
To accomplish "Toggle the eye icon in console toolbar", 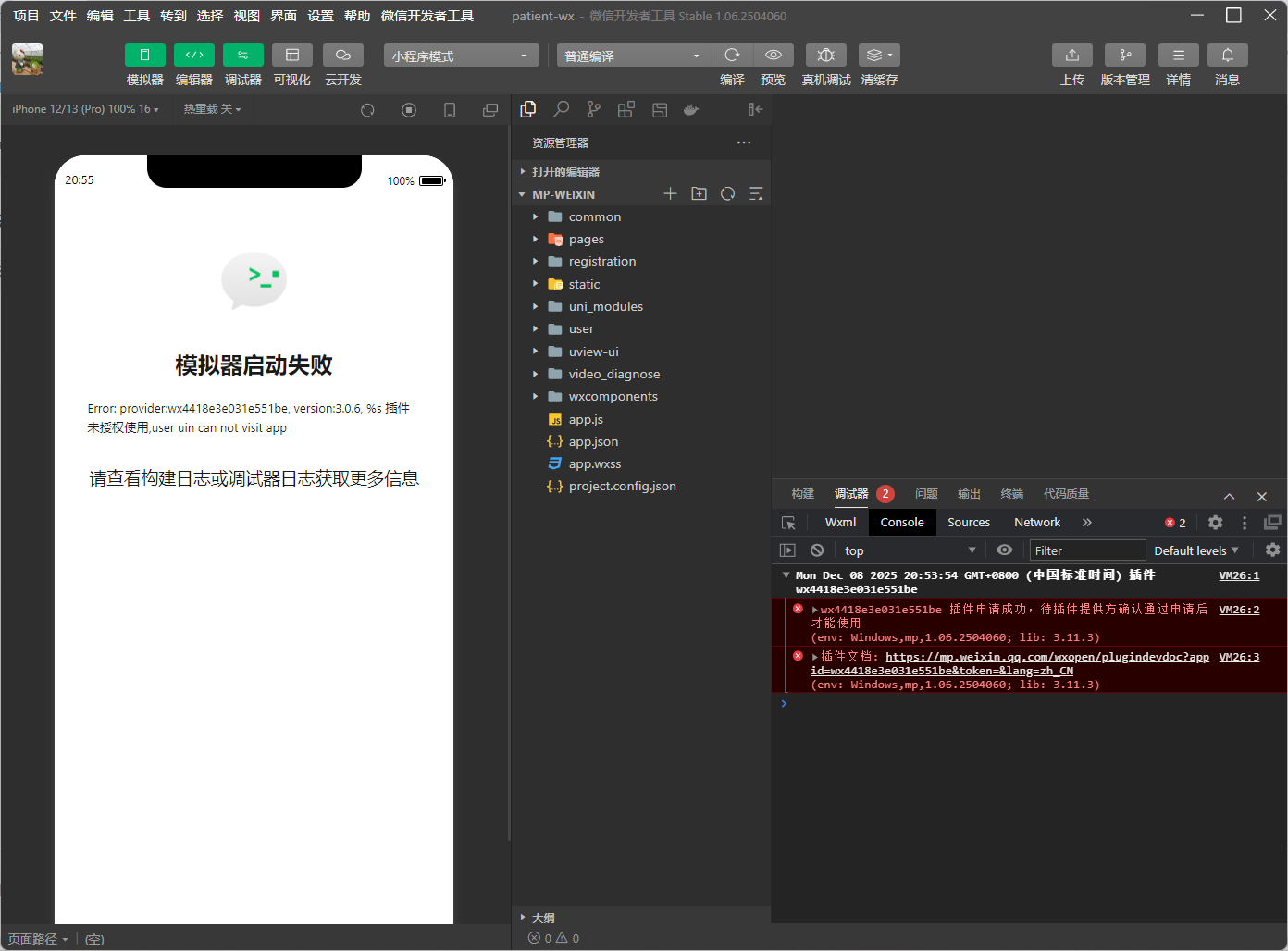I will coord(1004,550).
